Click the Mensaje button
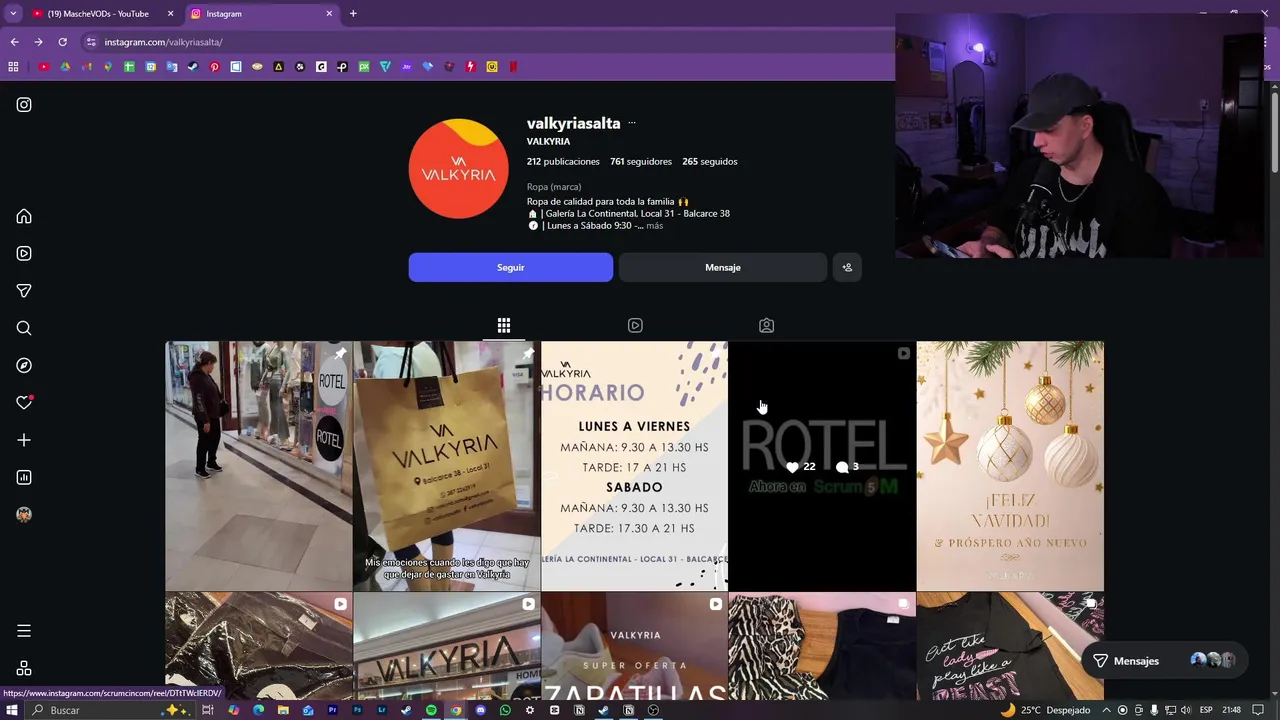Image resolution: width=1280 pixels, height=720 pixels. (722, 267)
